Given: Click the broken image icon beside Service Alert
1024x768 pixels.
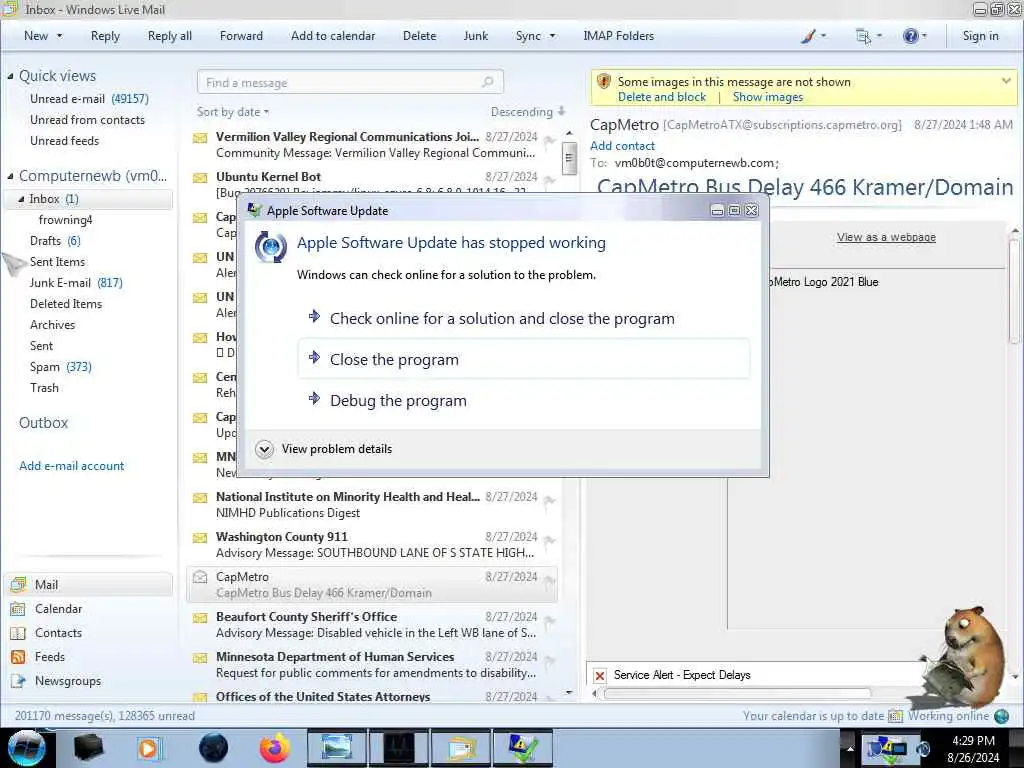Looking at the screenshot, I should coord(600,675).
